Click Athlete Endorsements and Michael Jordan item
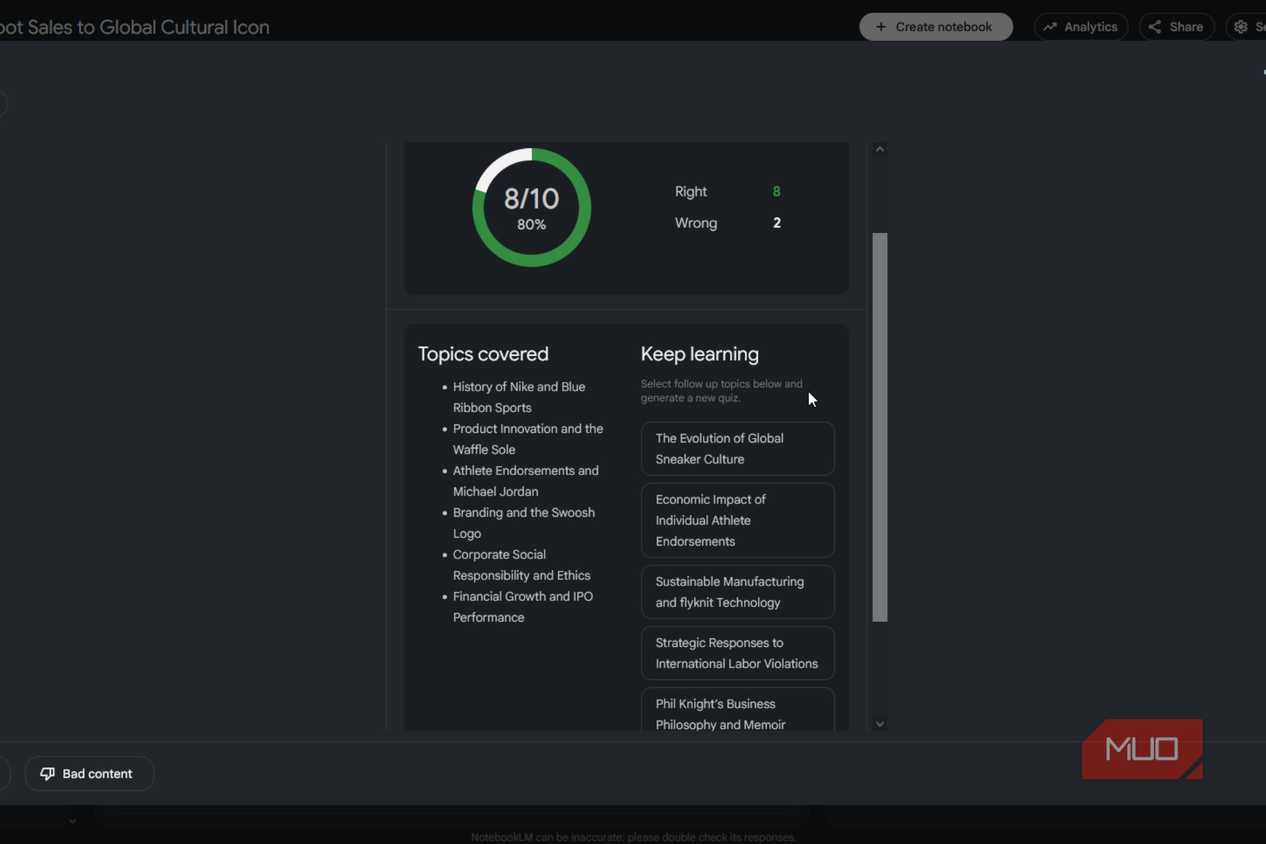The height and width of the screenshot is (844, 1266). pos(526,481)
